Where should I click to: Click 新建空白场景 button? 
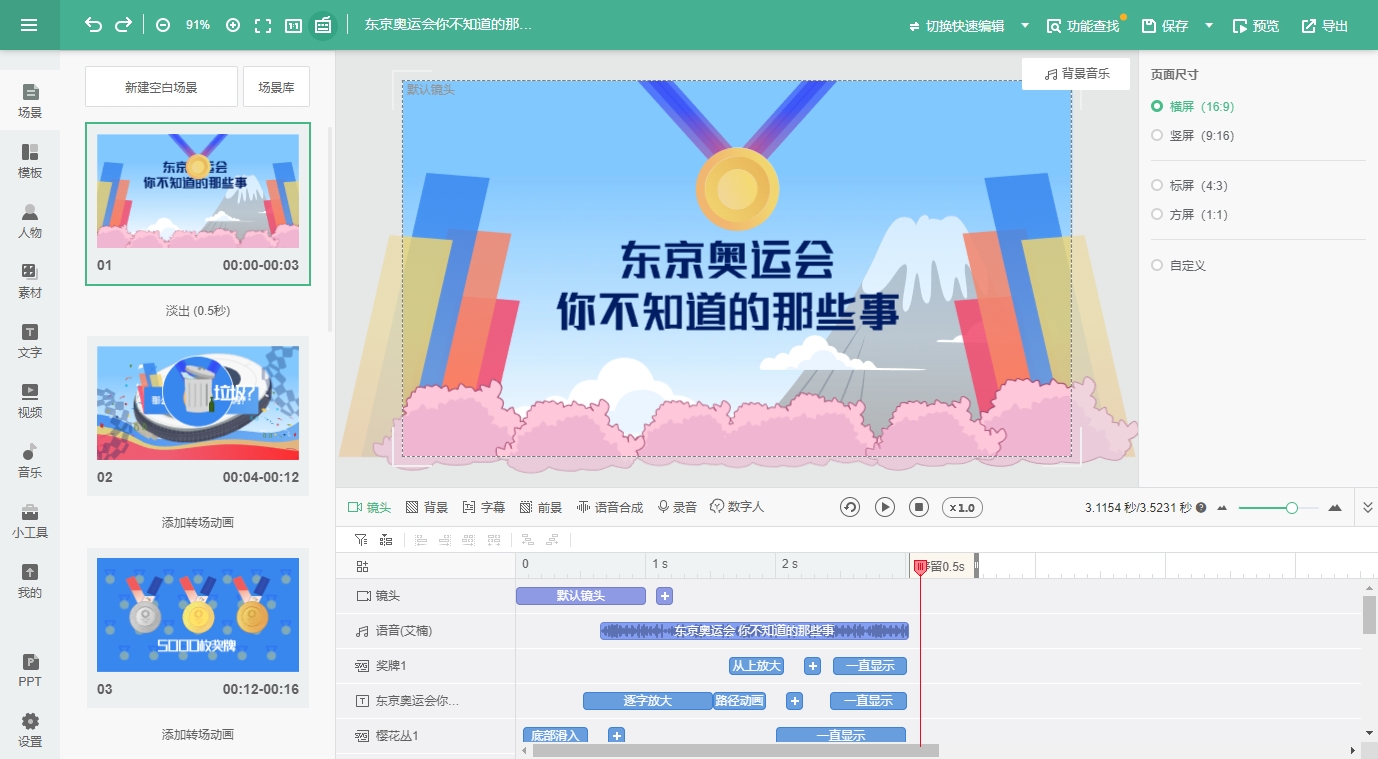[161, 87]
